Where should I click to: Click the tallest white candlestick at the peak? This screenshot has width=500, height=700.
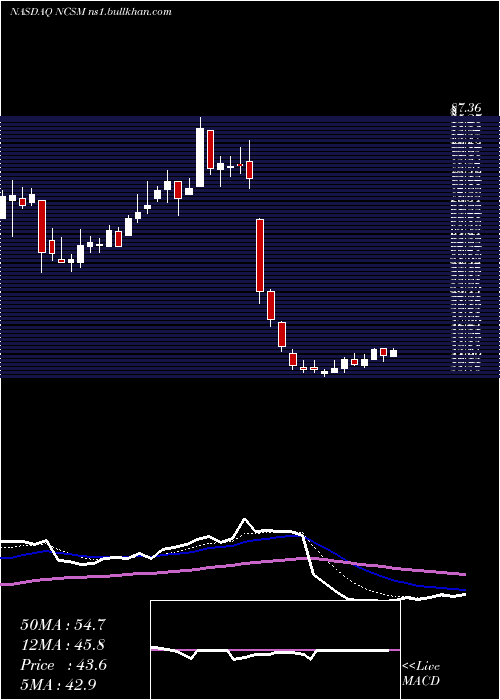[200, 152]
